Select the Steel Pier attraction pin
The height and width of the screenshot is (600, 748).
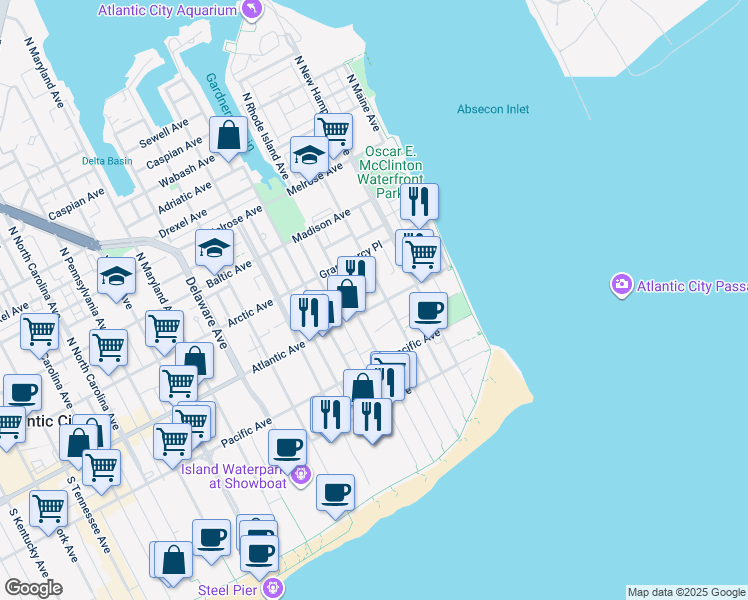pos(273,588)
